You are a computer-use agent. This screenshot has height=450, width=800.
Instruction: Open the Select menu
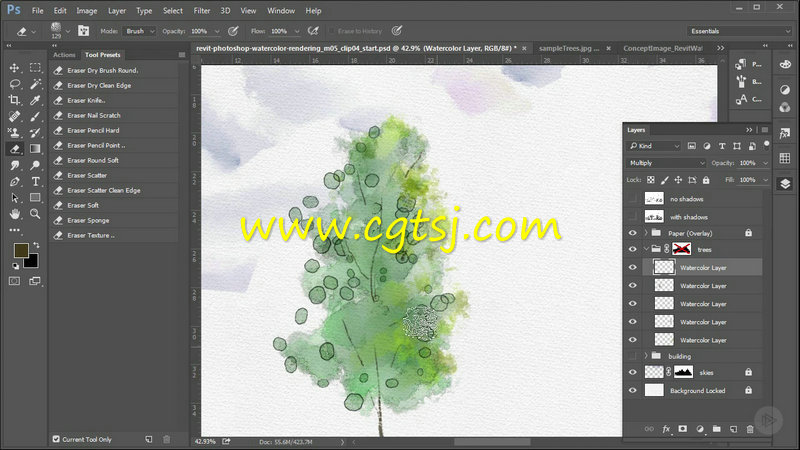coord(172,11)
